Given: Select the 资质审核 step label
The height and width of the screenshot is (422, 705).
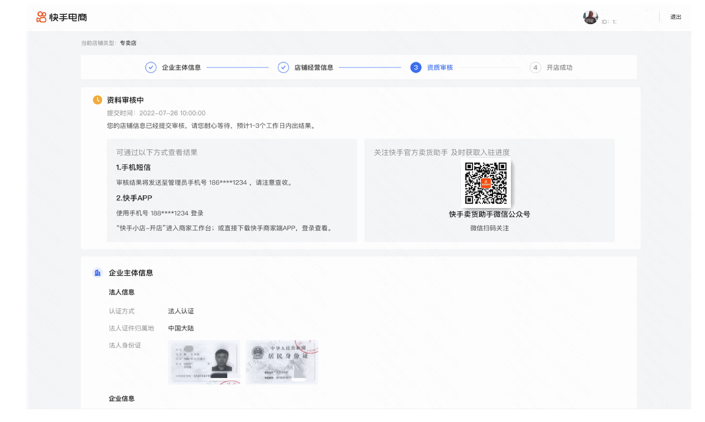Looking at the screenshot, I should click(440, 68).
